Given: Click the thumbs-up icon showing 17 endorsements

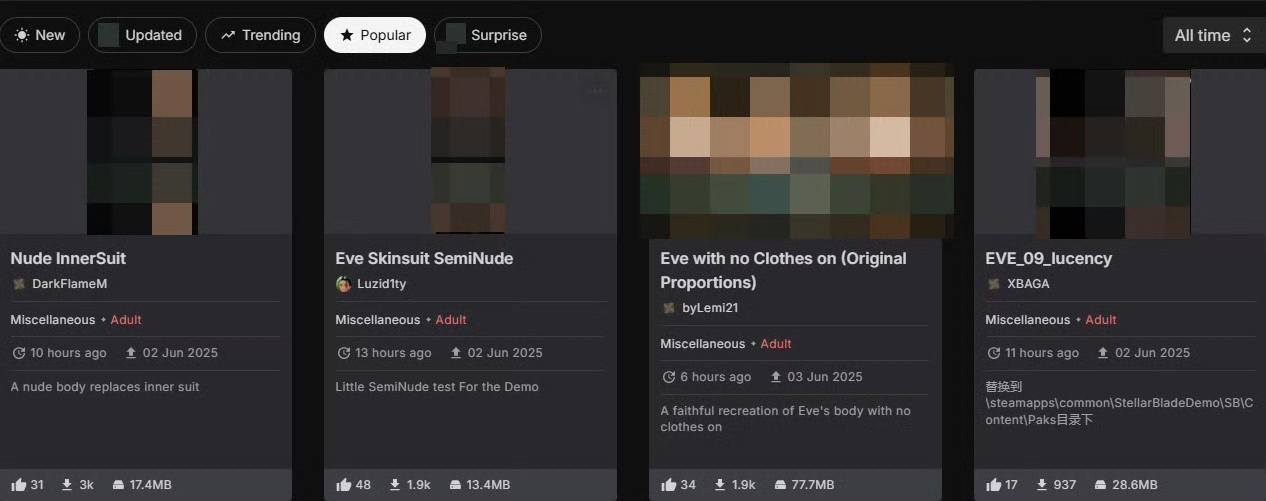Looking at the screenshot, I should pyautogui.click(x=994, y=484).
